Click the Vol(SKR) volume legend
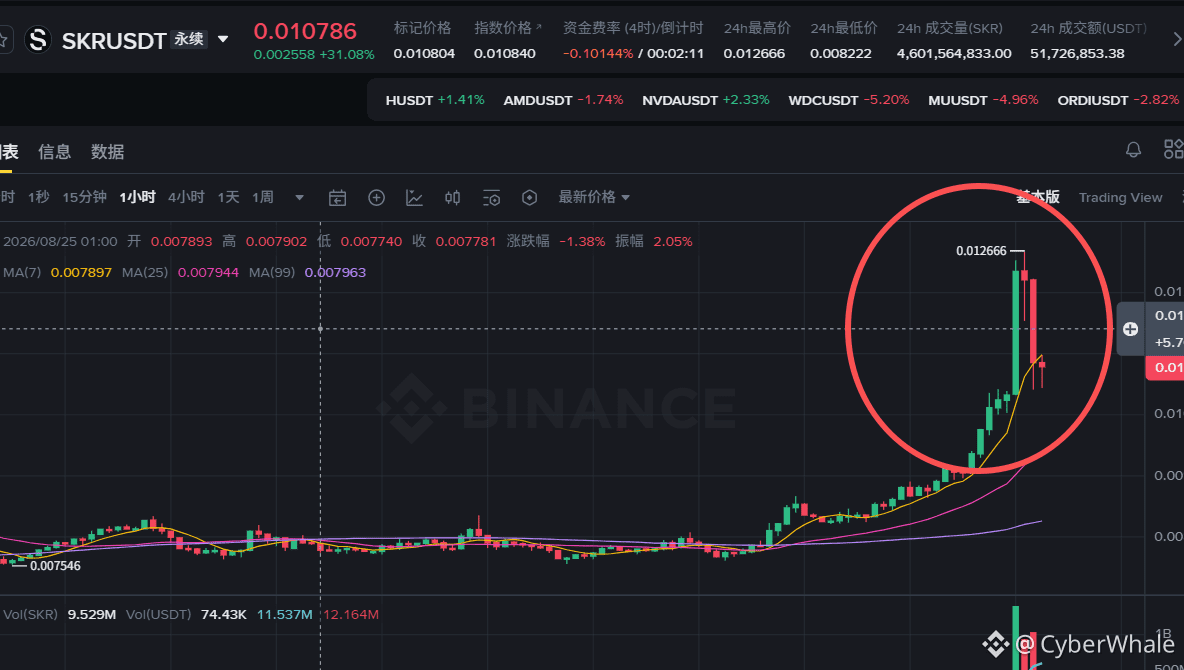The width and height of the screenshot is (1184, 670). (x=60, y=614)
